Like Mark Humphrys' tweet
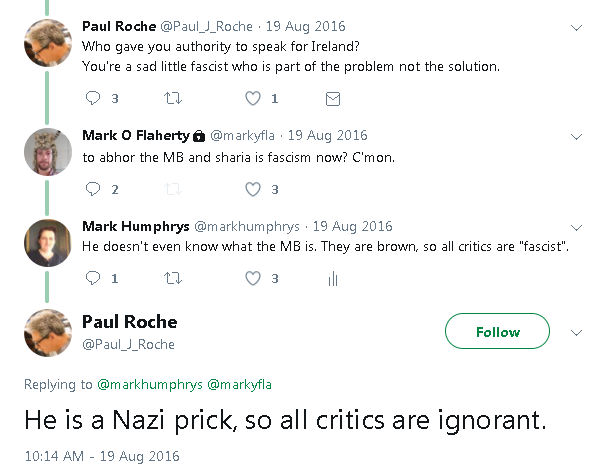 tap(253, 279)
